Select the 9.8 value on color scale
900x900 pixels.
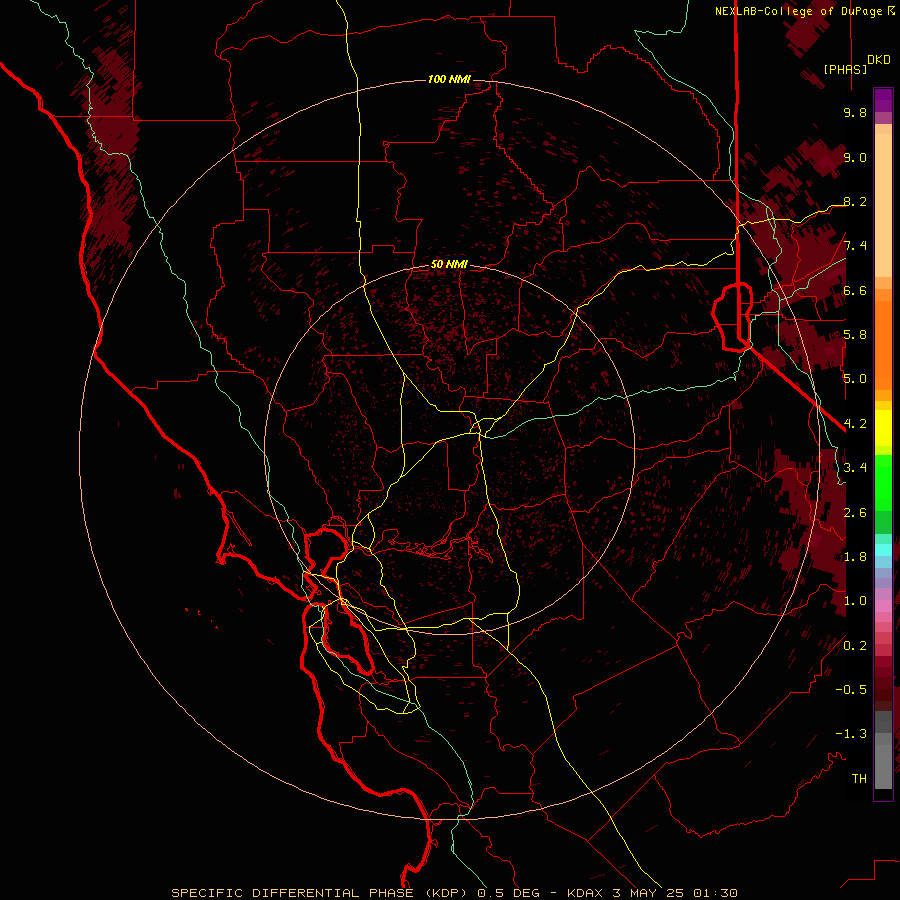pyautogui.click(x=855, y=113)
